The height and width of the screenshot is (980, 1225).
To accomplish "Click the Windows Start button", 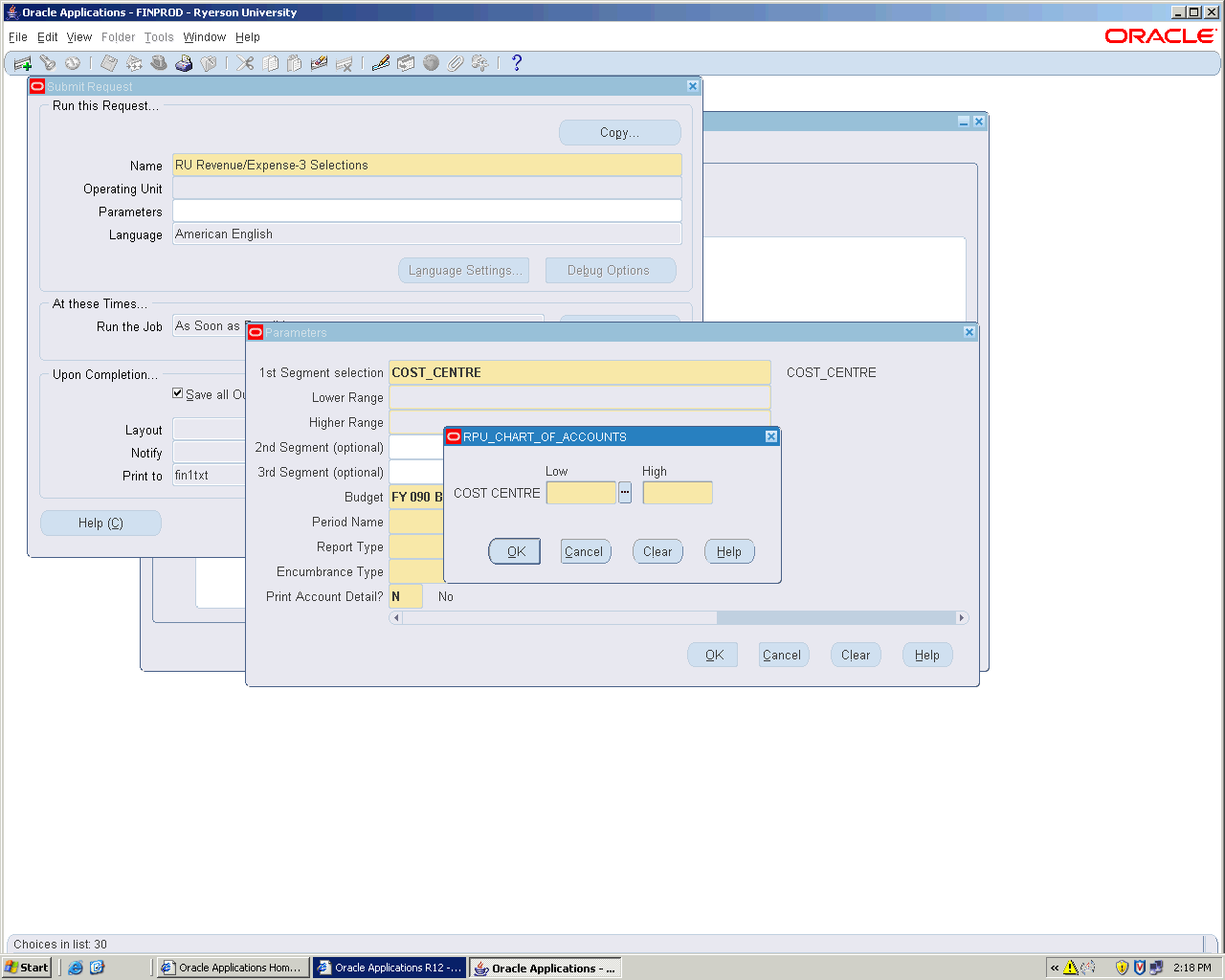I will [27, 968].
